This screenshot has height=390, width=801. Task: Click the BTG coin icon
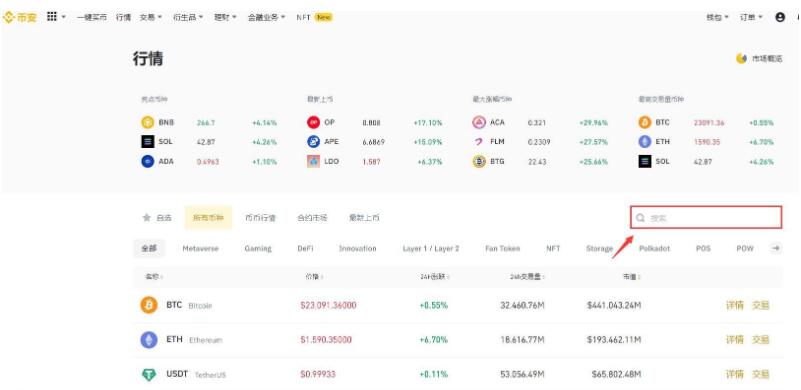[479, 162]
